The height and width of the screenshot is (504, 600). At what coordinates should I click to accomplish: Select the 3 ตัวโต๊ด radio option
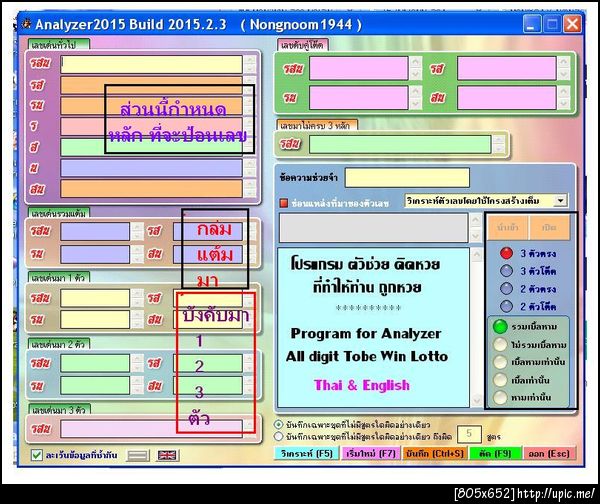(x=506, y=271)
